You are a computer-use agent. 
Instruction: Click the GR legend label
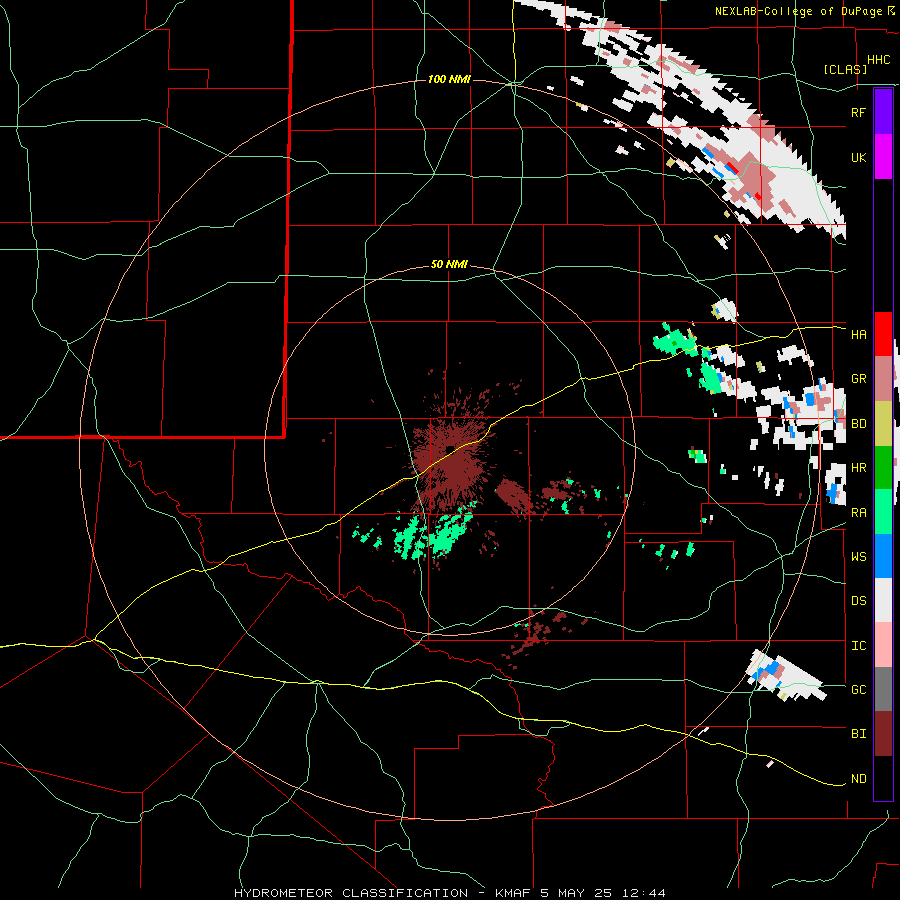pos(858,379)
